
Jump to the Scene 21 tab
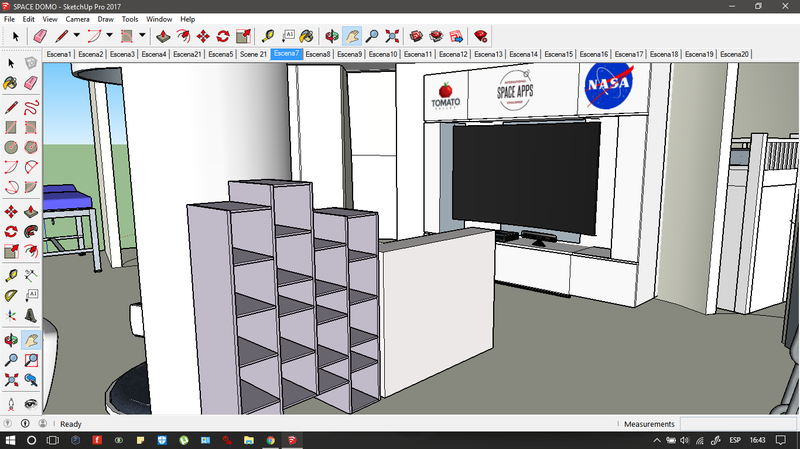point(253,54)
